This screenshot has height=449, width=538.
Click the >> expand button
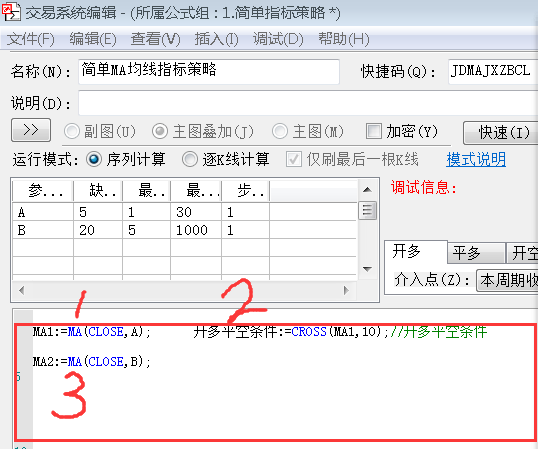click(31, 130)
